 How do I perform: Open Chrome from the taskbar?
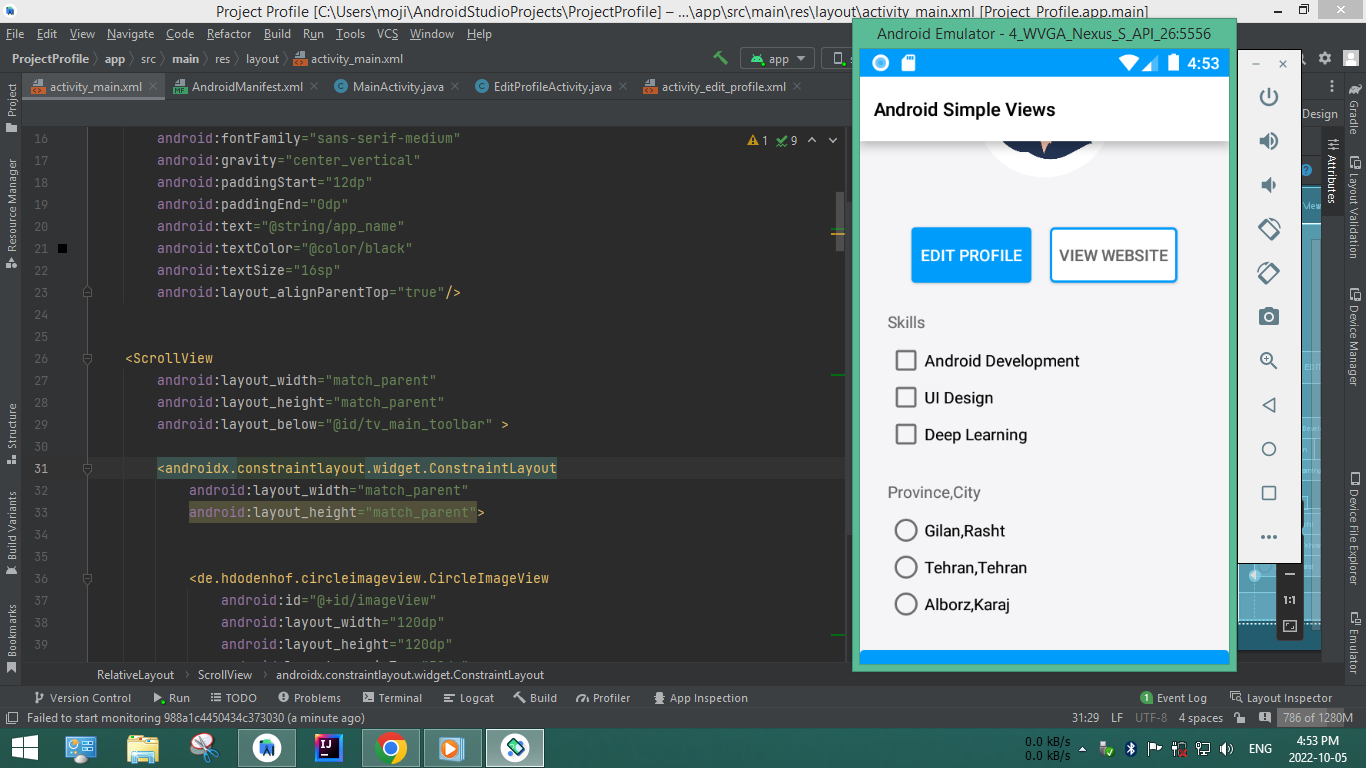coord(391,748)
